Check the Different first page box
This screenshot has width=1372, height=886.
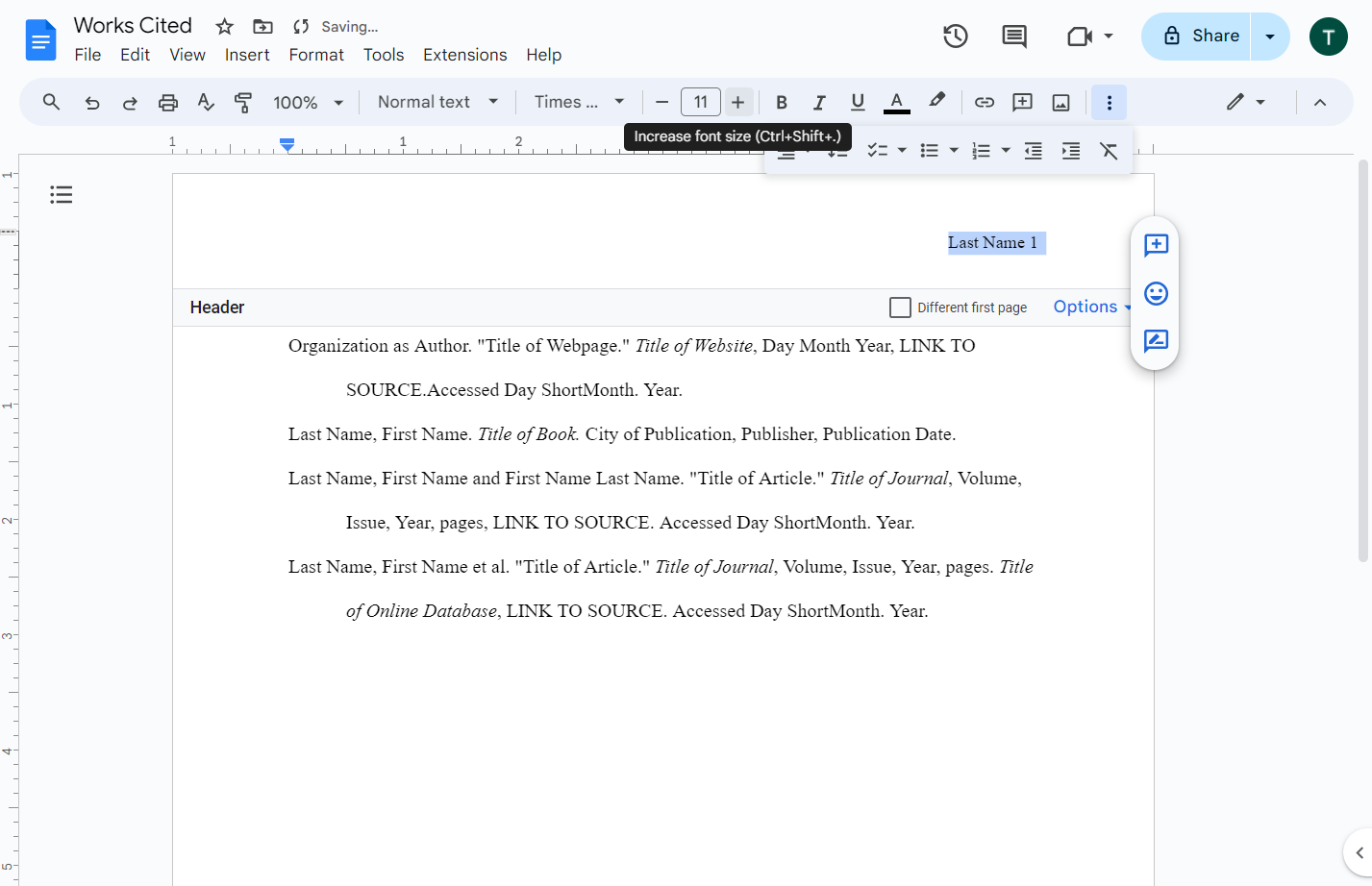(900, 308)
